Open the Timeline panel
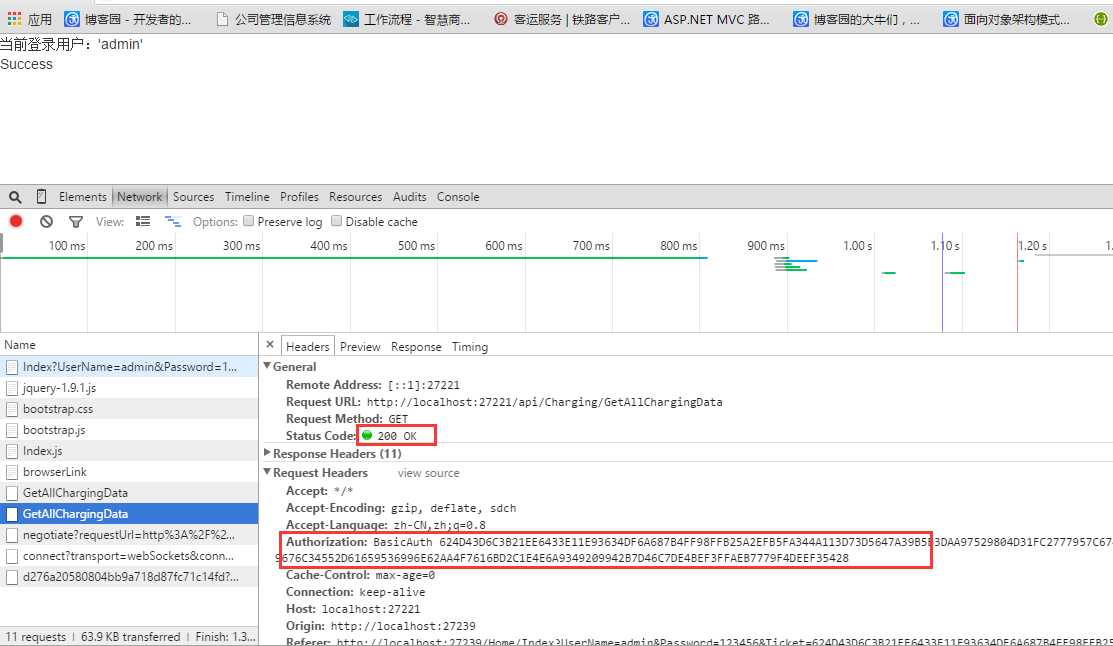1113x646 pixels. click(247, 197)
